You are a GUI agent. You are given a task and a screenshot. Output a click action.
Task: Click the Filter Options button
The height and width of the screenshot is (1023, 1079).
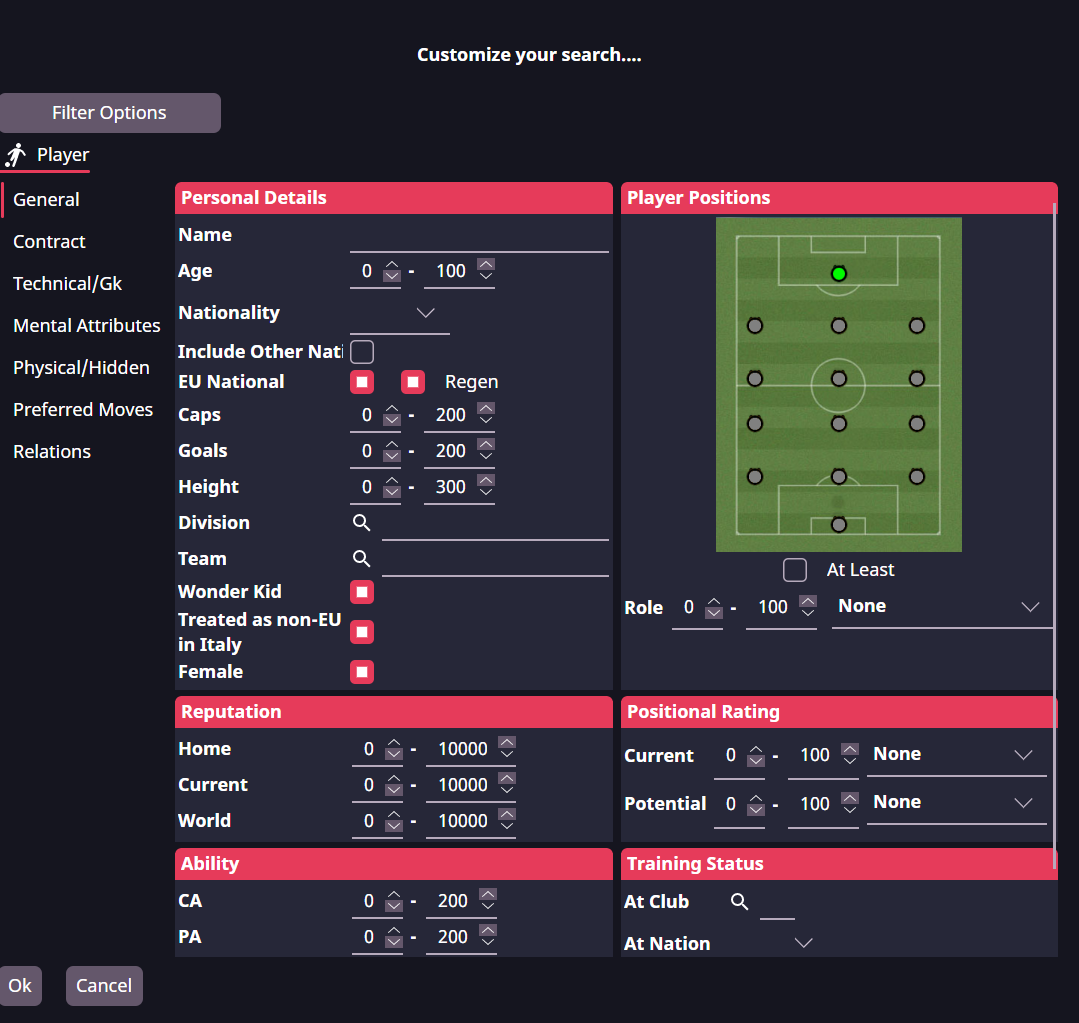pos(110,113)
